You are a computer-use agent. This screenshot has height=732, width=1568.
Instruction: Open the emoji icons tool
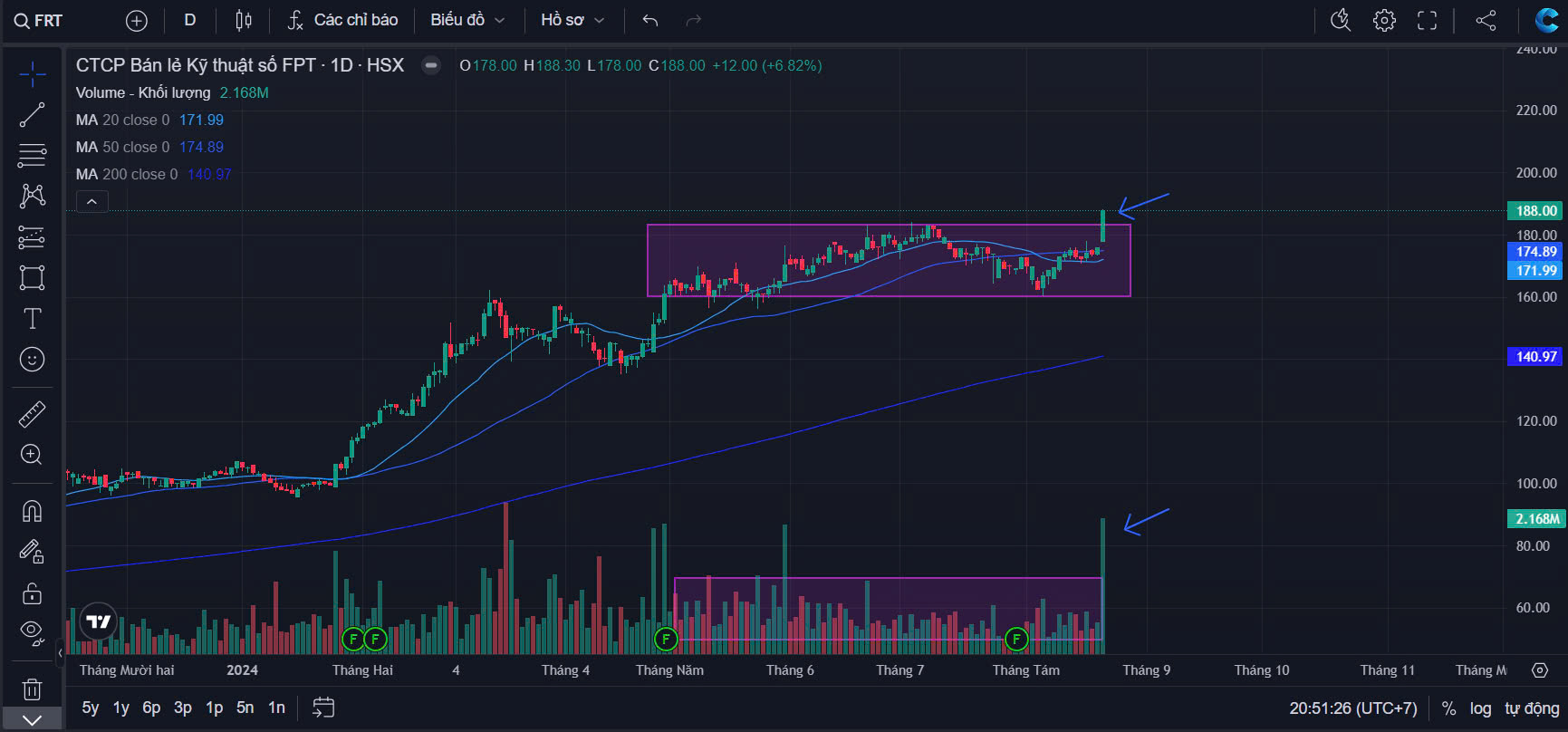point(32,360)
